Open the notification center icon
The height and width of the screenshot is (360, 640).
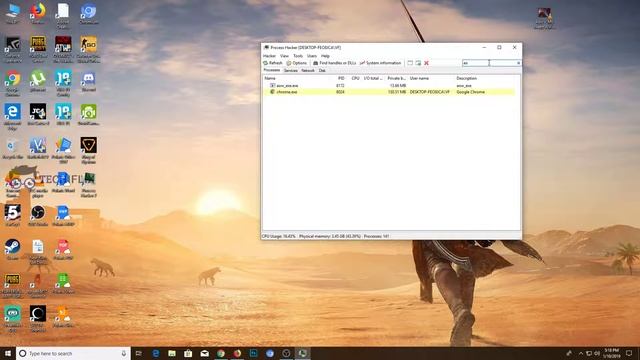[629, 353]
